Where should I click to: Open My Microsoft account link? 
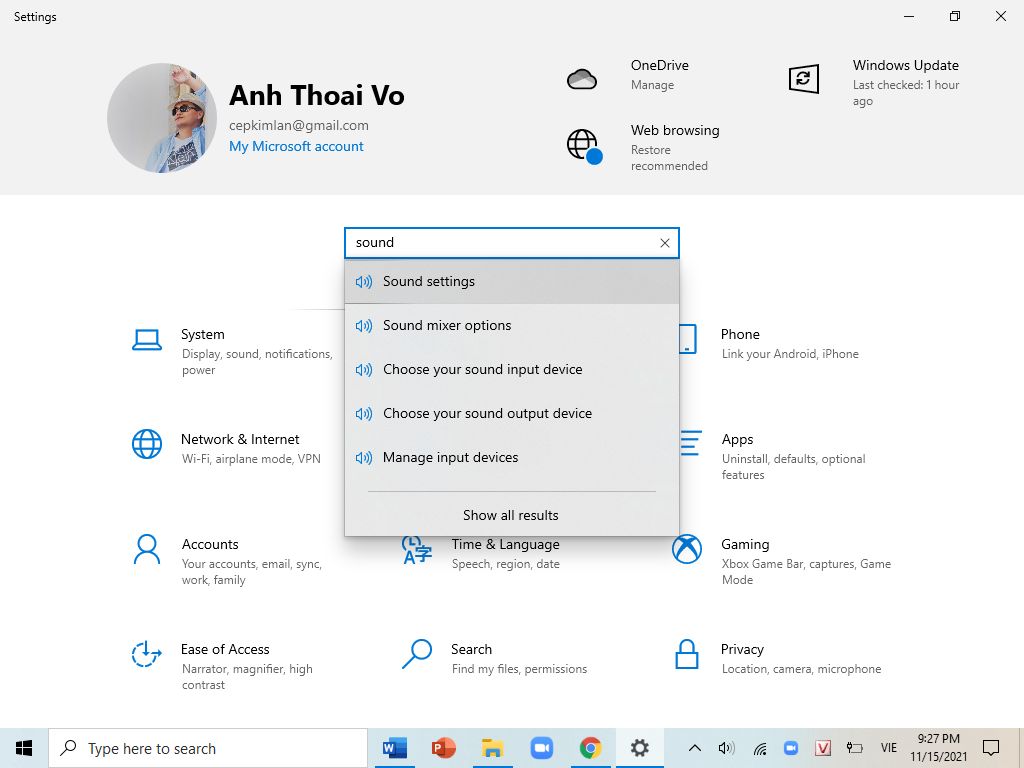click(296, 146)
